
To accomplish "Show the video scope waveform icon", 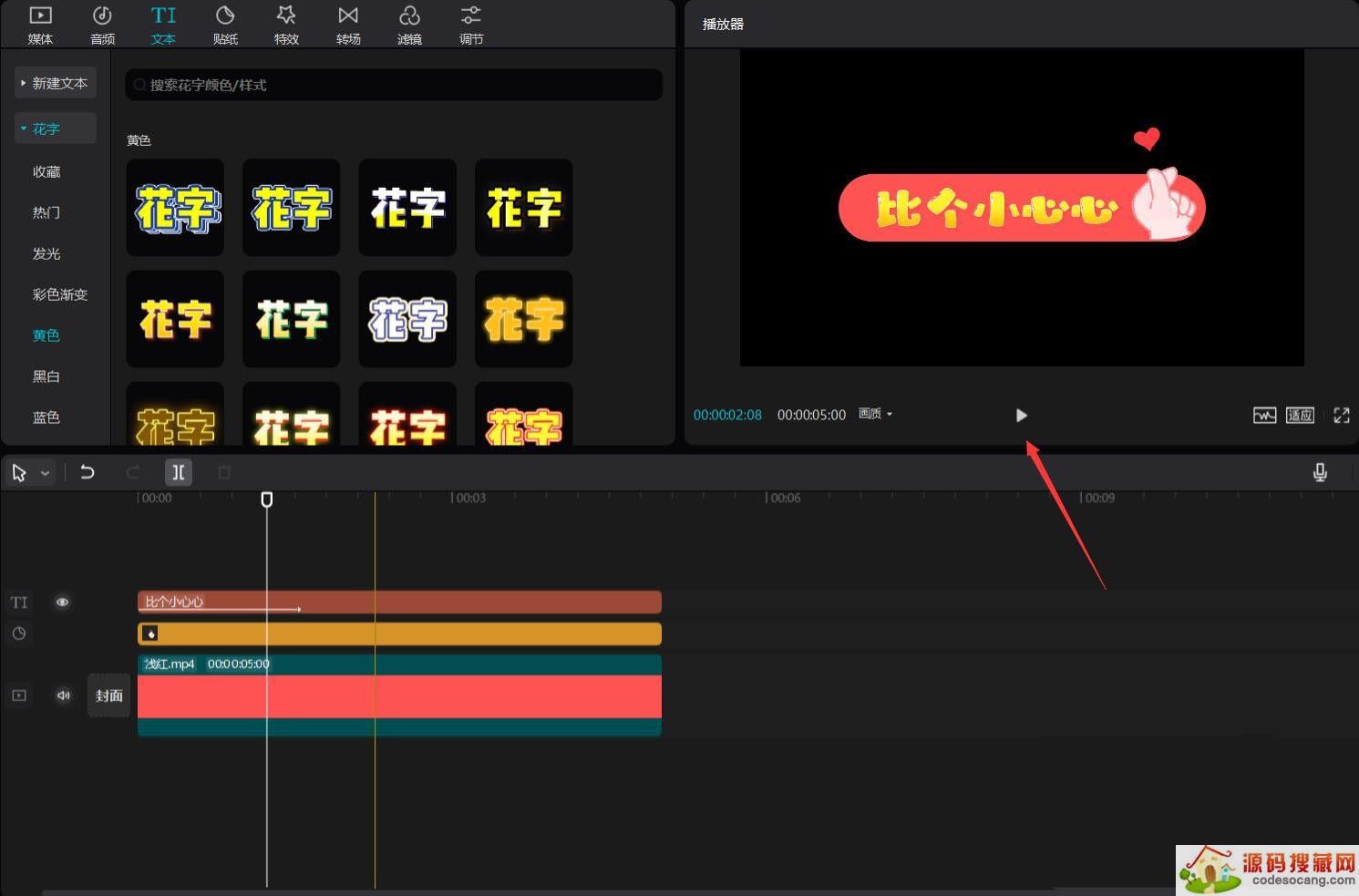I will (1264, 416).
